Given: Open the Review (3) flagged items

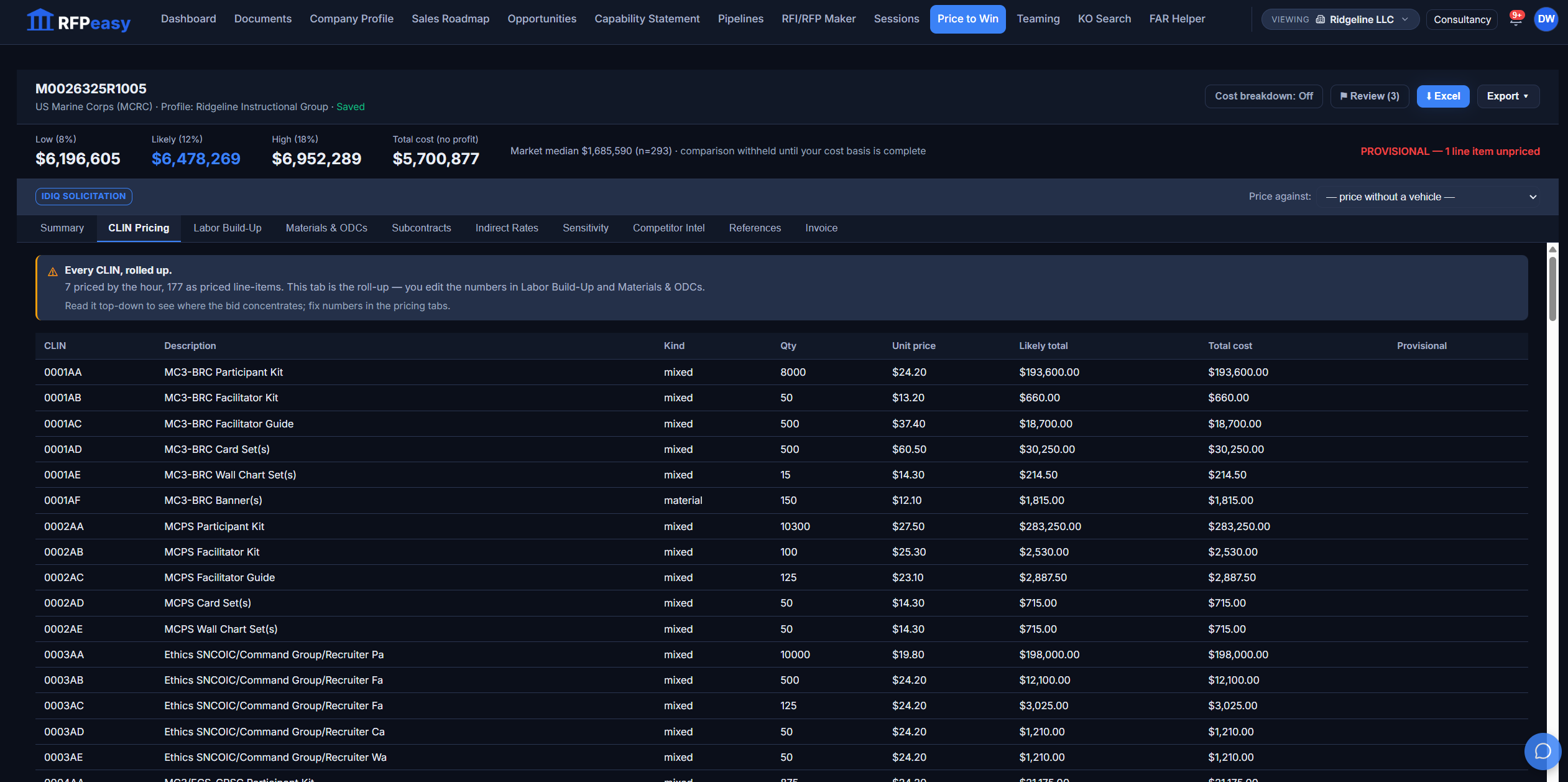Looking at the screenshot, I should (x=1370, y=96).
